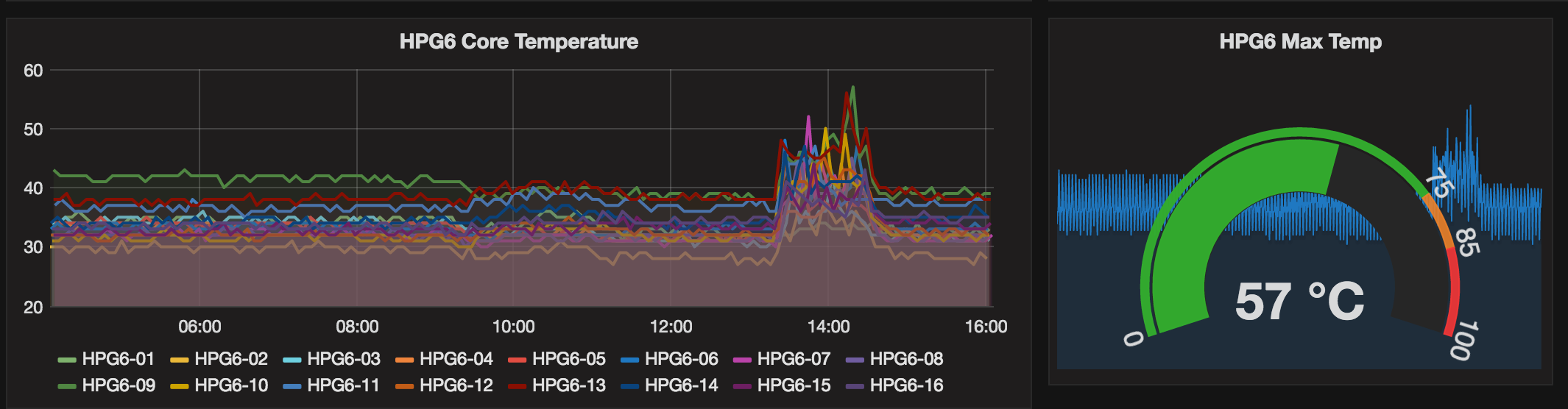The height and width of the screenshot is (409, 1568).
Task: Click the 57 °C gauge value
Action: coord(1299,302)
